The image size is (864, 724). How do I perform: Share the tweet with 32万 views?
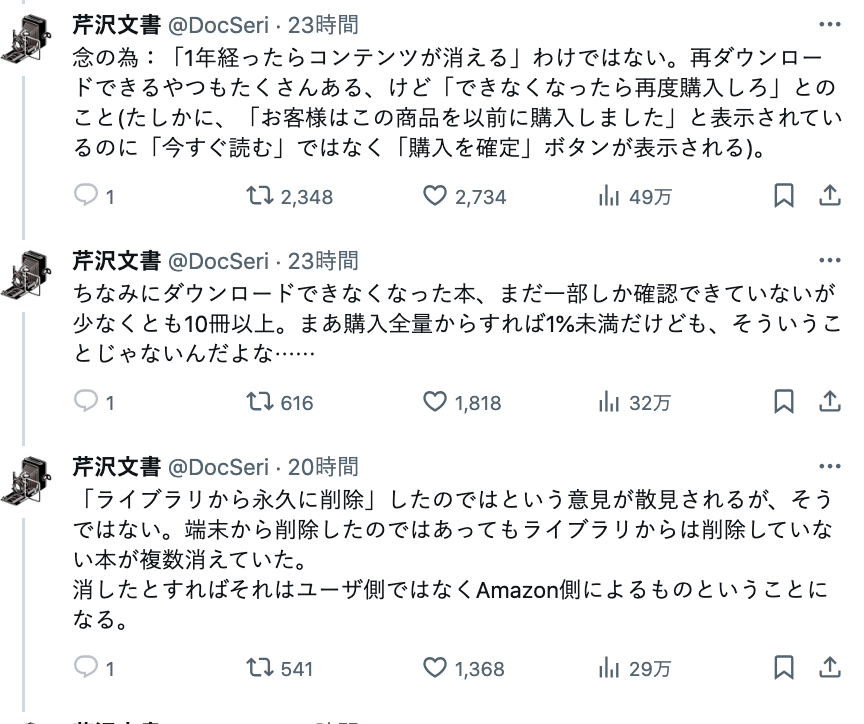pos(830,402)
